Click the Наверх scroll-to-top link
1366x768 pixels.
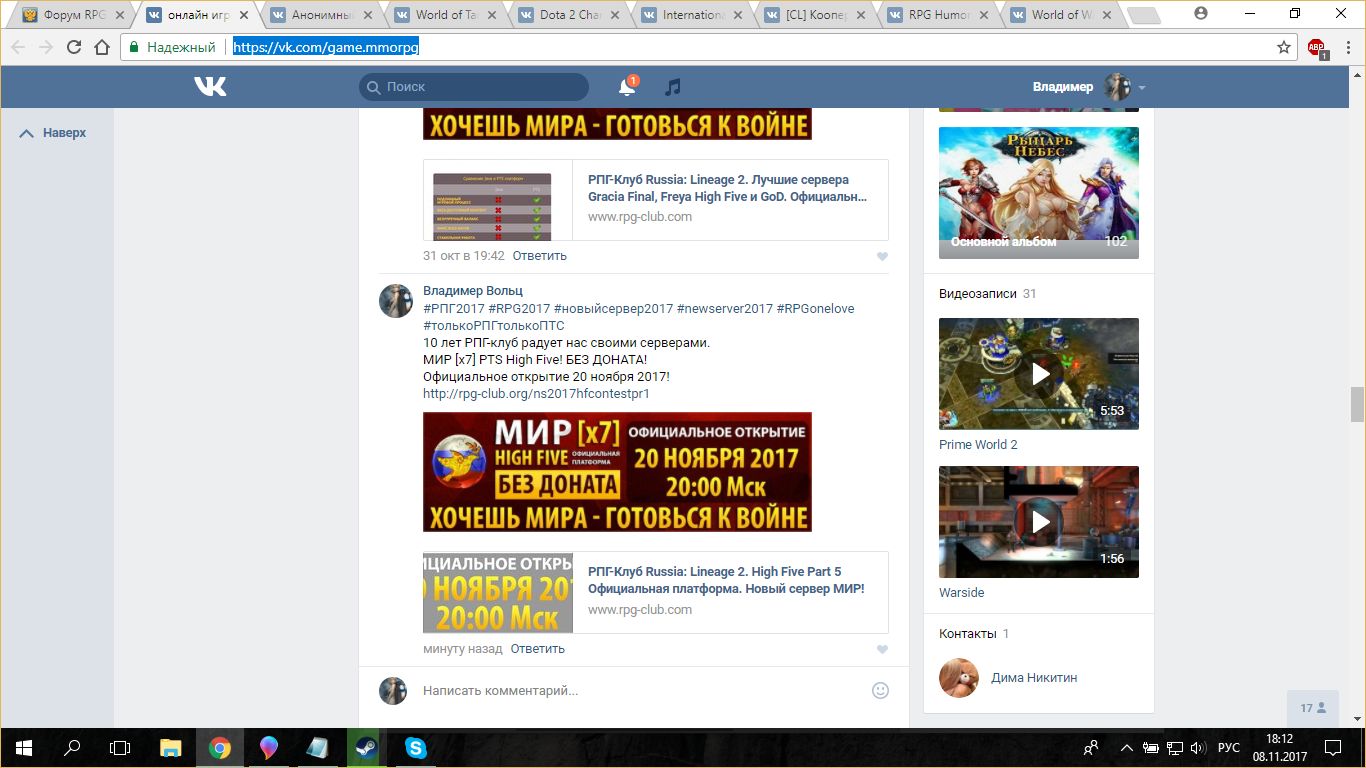pyautogui.click(x=54, y=133)
